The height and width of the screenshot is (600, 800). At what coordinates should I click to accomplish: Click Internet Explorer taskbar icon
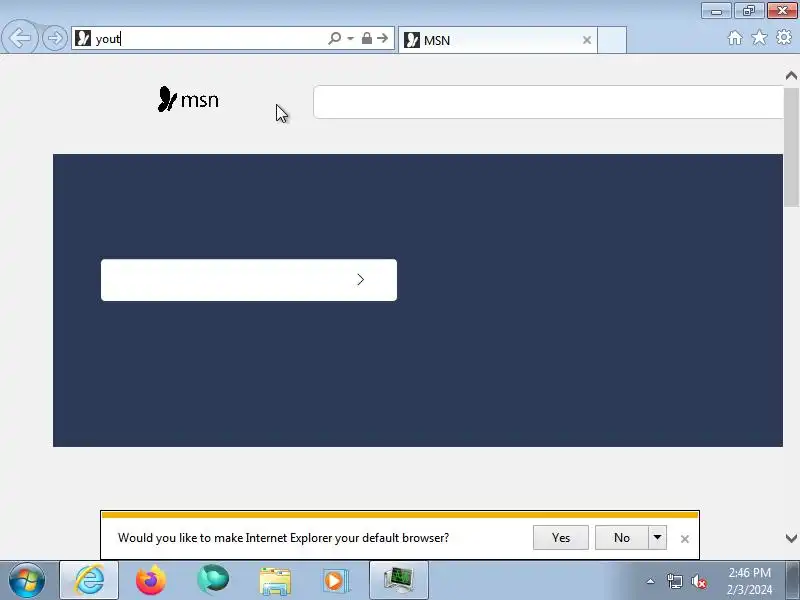[x=89, y=580]
